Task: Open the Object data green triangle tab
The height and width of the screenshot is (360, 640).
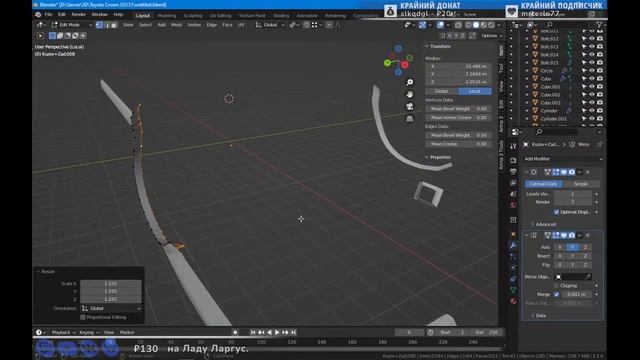Action: pyautogui.click(x=513, y=290)
